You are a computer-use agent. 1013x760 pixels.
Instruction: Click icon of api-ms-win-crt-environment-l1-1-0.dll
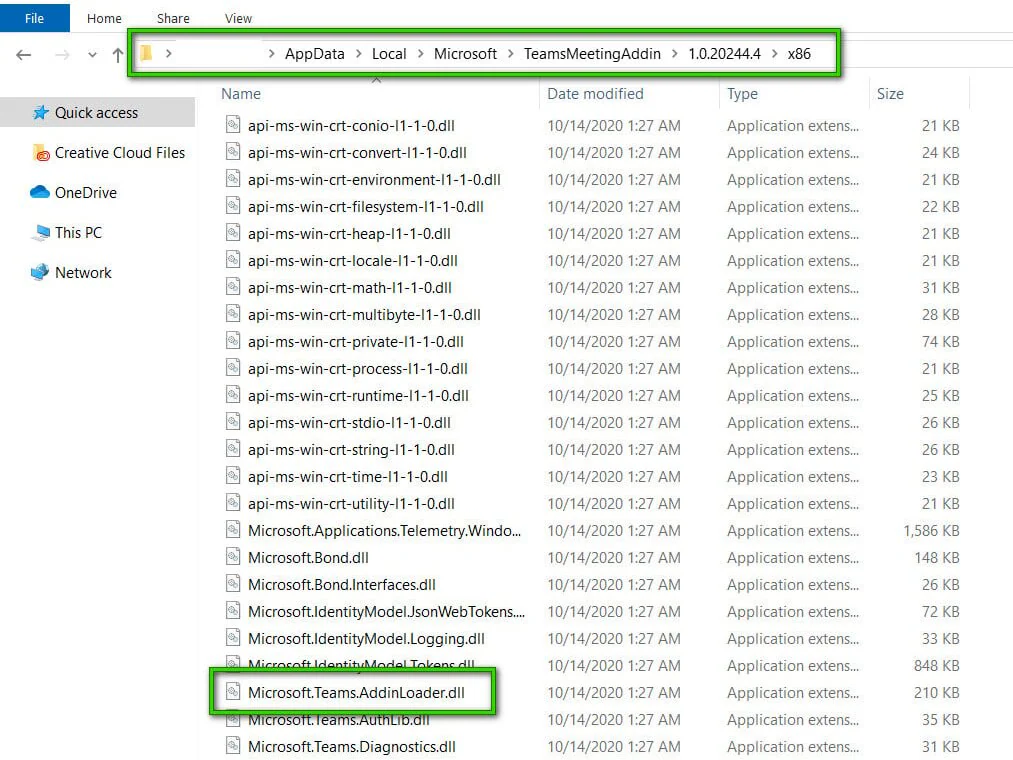pyautogui.click(x=233, y=179)
